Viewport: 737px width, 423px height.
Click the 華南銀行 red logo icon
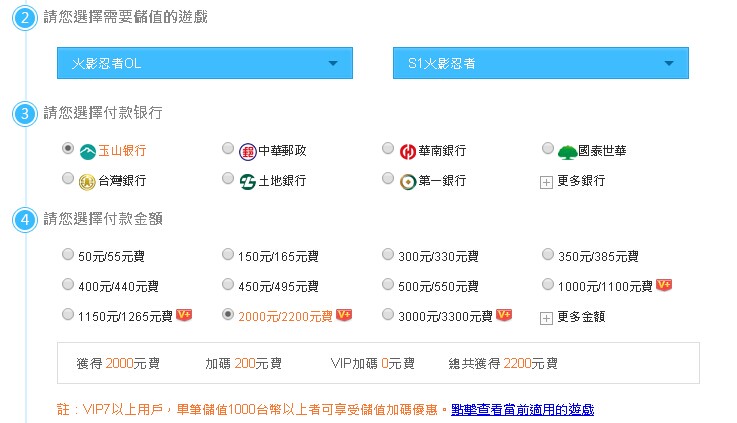click(x=408, y=152)
